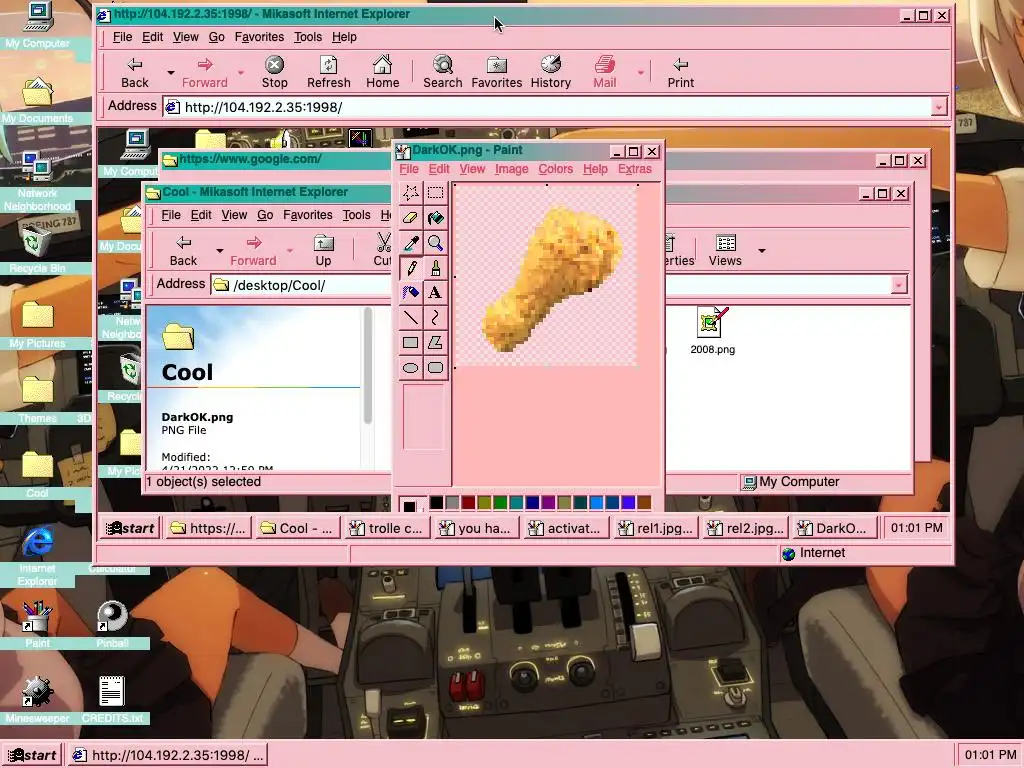Open the File menu in Paint
1024x768 pixels.
point(409,169)
